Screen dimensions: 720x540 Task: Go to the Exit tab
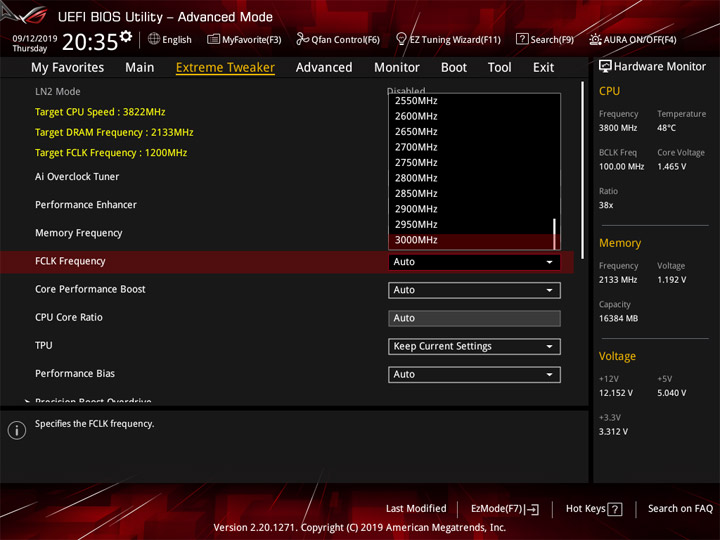[543, 68]
